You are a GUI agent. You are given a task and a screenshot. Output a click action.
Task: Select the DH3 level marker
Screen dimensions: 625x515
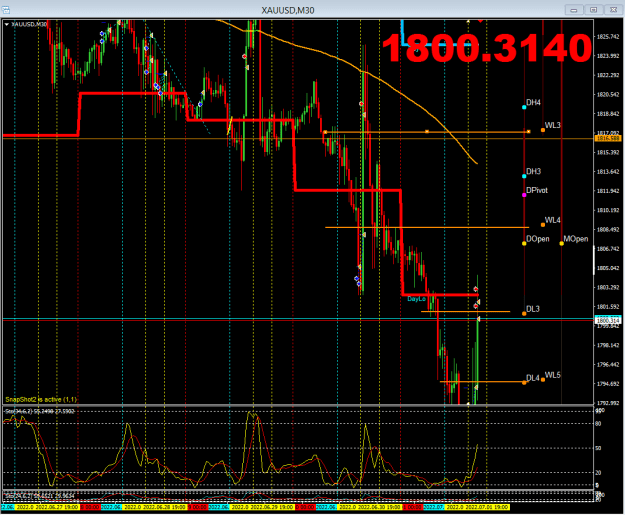coord(524,176)
